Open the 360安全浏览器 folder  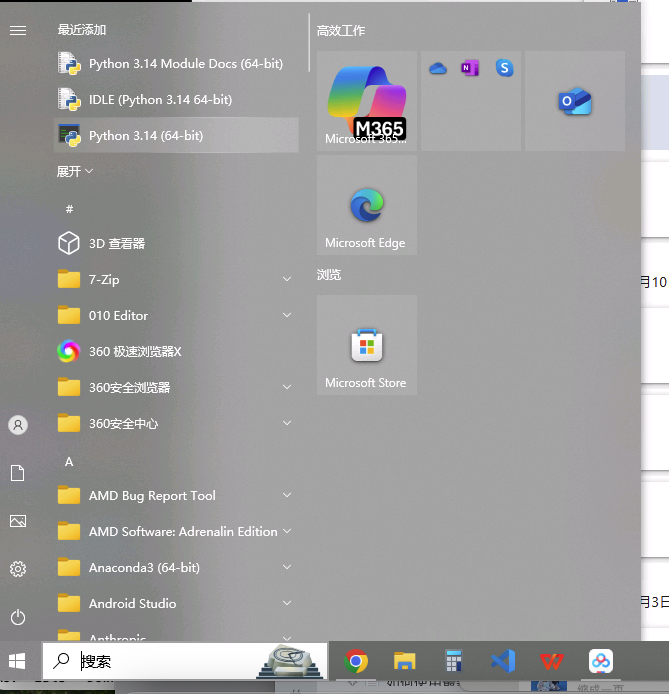[x=176, y=387]
